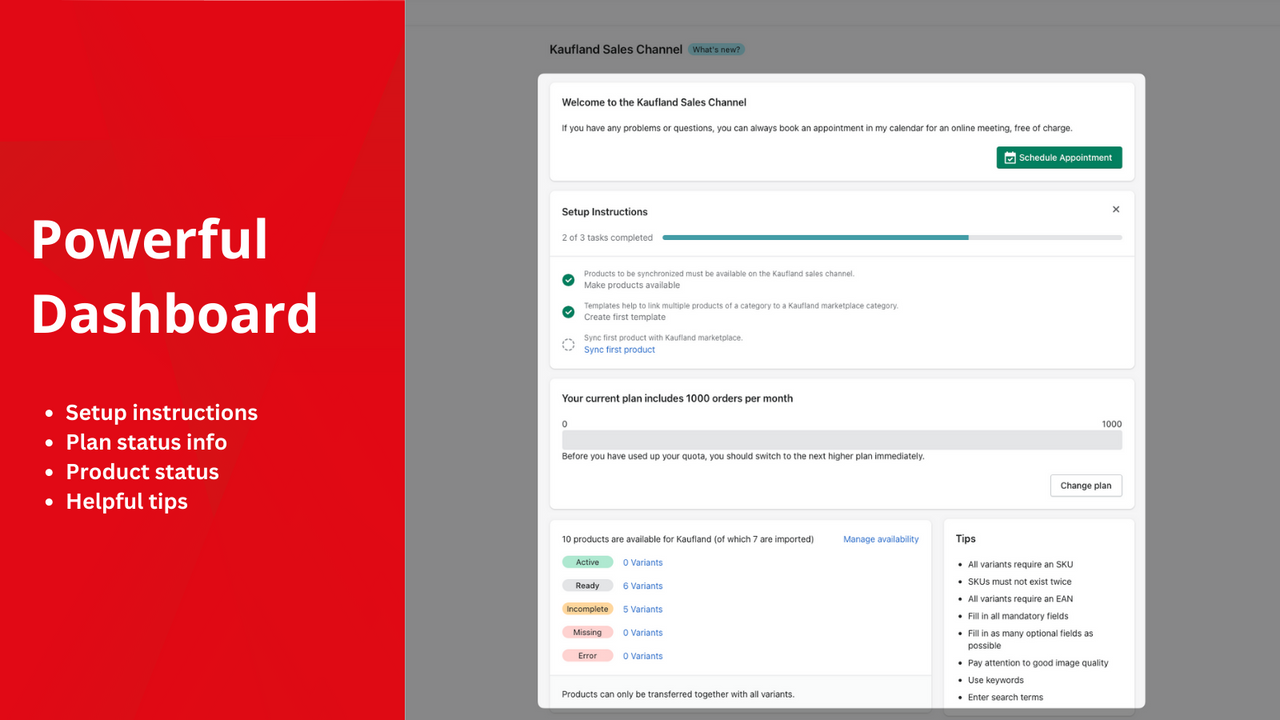
Task: Click Products can only be transferred note
Action: (x=678, y=694)
